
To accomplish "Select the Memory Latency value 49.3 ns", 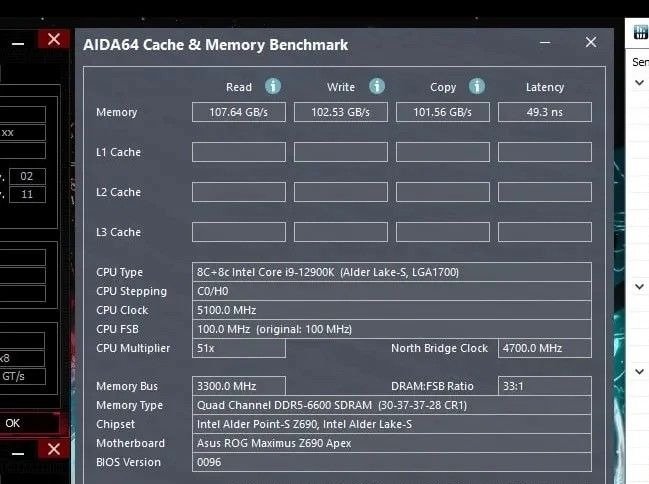I will point(545,112).
